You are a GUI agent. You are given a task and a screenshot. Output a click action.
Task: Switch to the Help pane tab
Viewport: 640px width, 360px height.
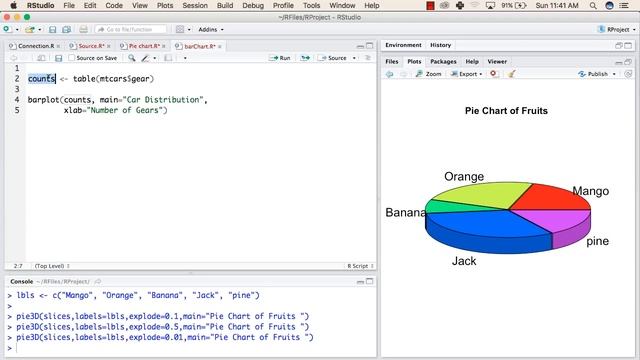(472, 62)
